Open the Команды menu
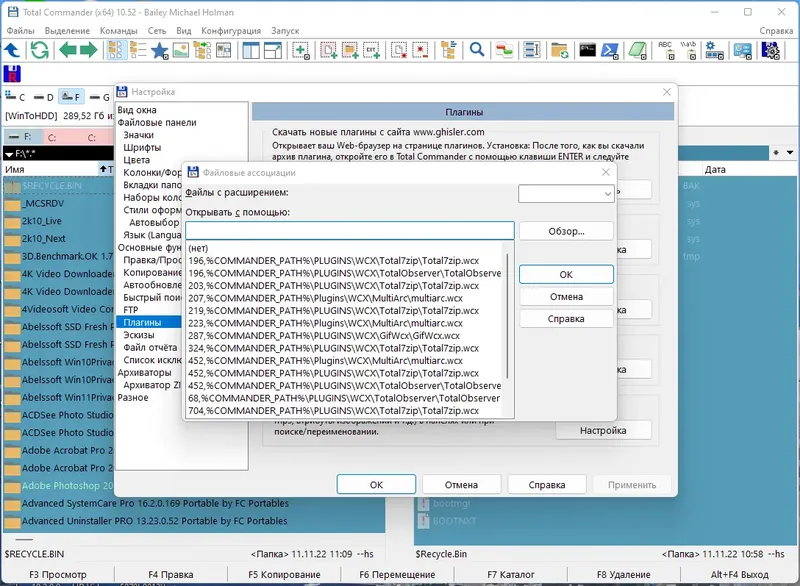Viewport: 800px width, 586px height. [118, 31]
